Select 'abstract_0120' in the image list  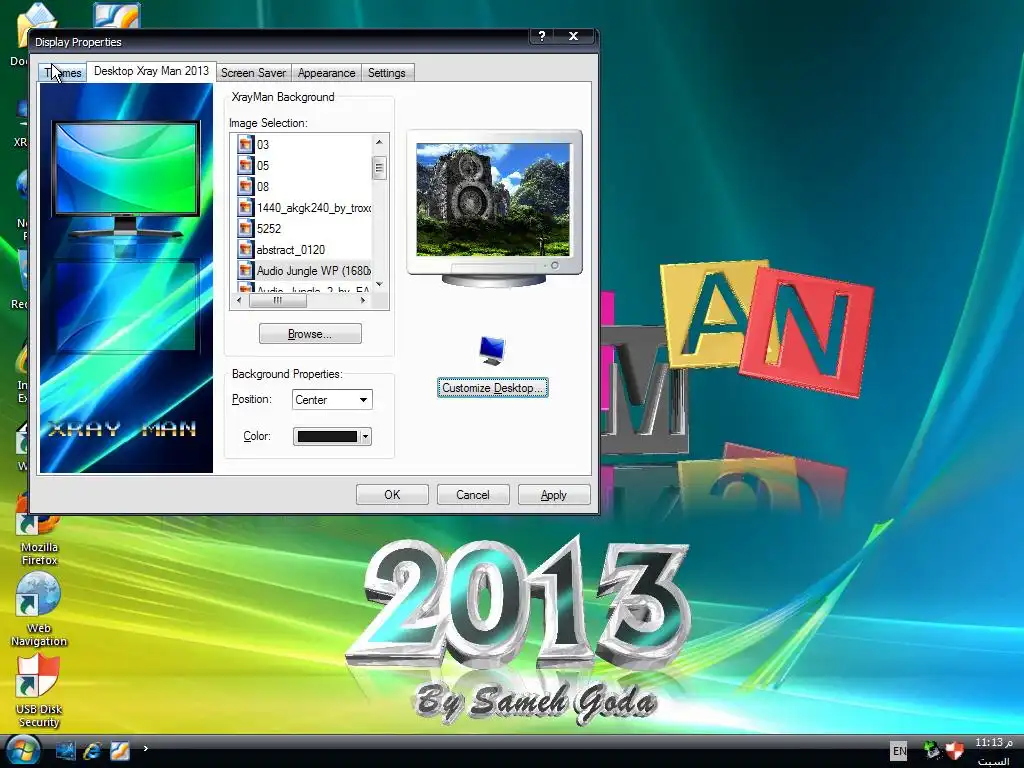(291, 249)
